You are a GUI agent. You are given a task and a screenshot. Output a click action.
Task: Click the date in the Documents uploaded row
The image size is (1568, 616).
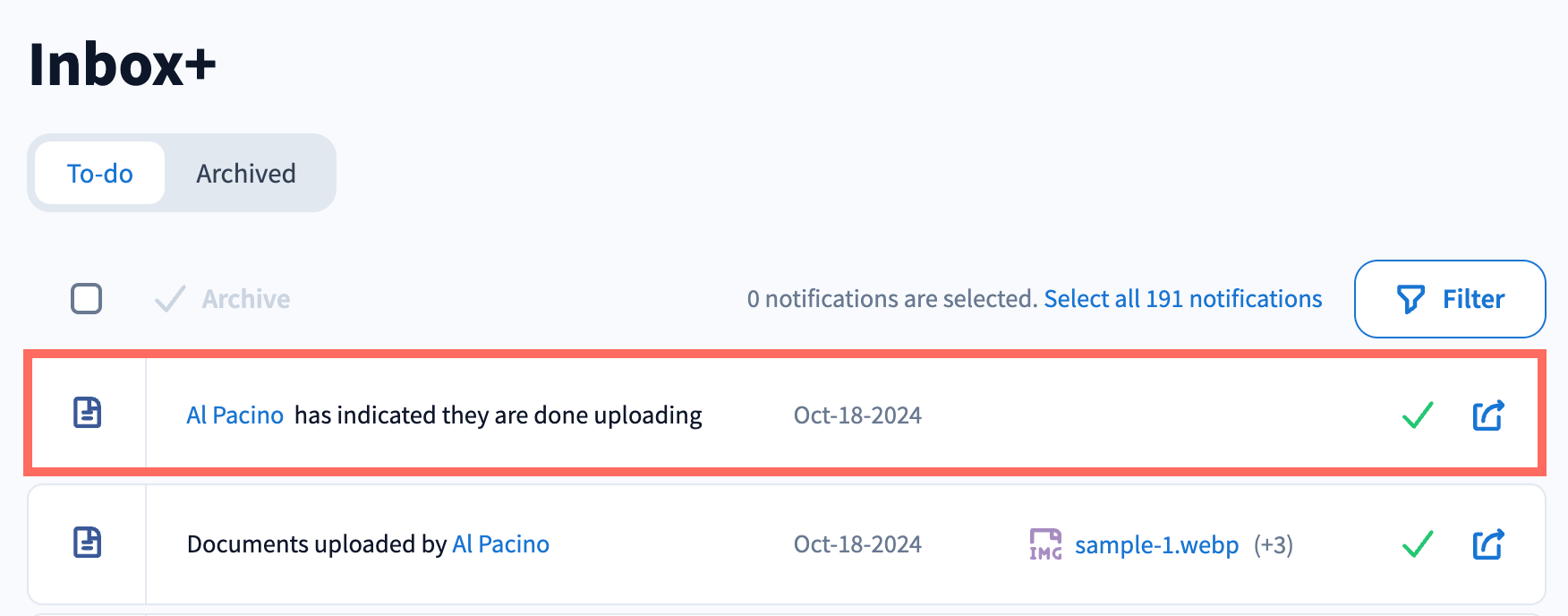(857, 544)
